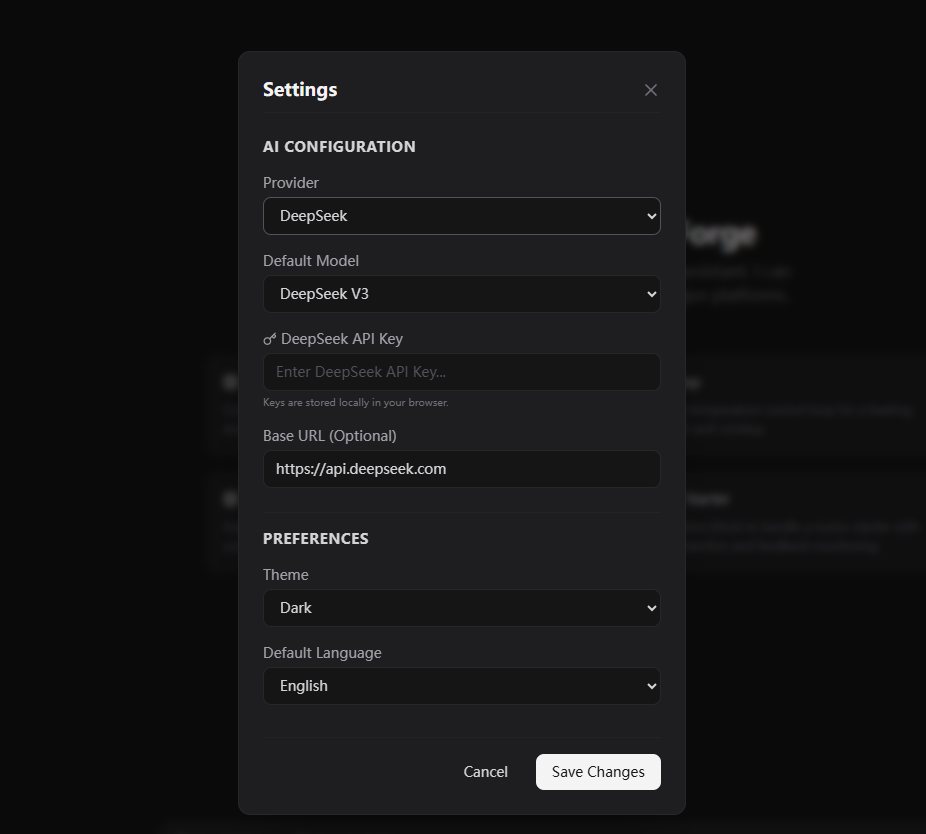Screen dimensions: 926x834
Task: Expand the Default Model dropdown
Action: tap(461, 294)
